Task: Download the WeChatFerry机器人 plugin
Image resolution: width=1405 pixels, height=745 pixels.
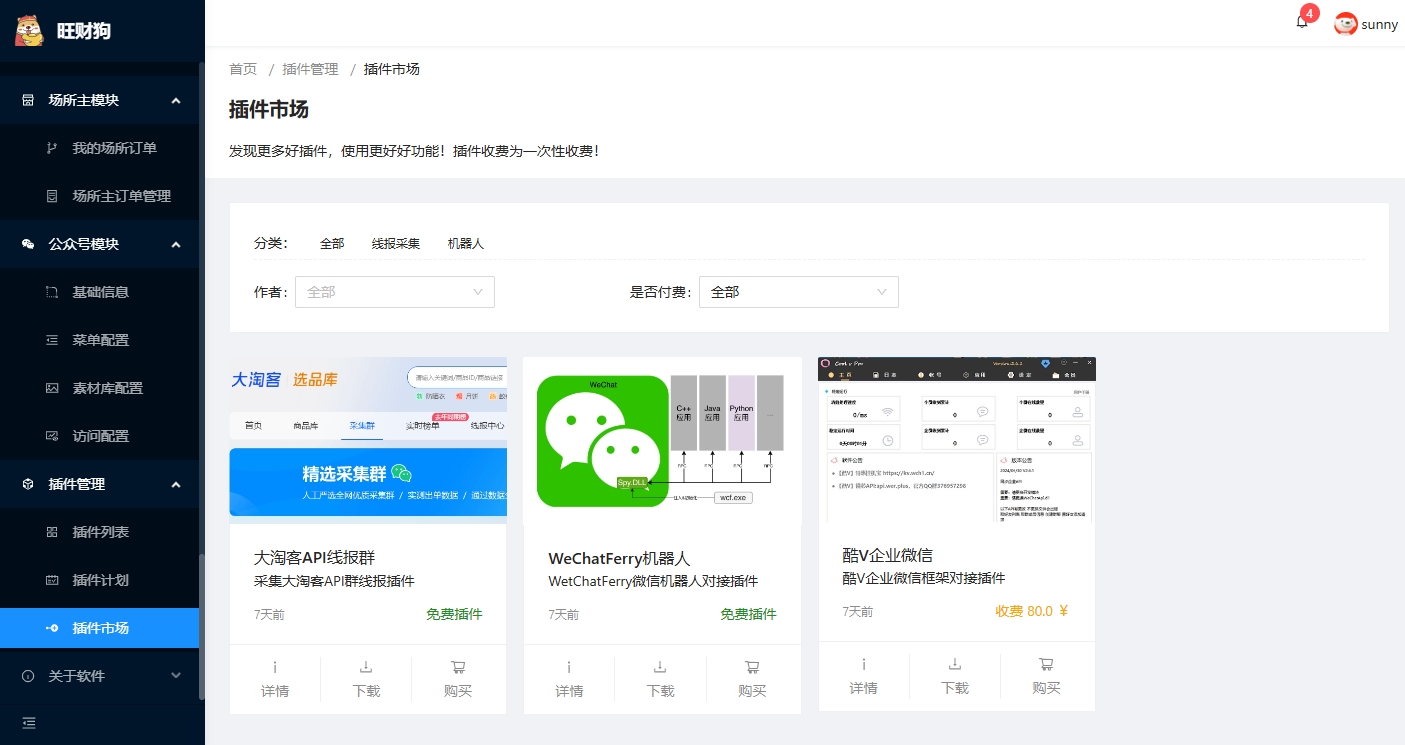Action: [660, 679]
